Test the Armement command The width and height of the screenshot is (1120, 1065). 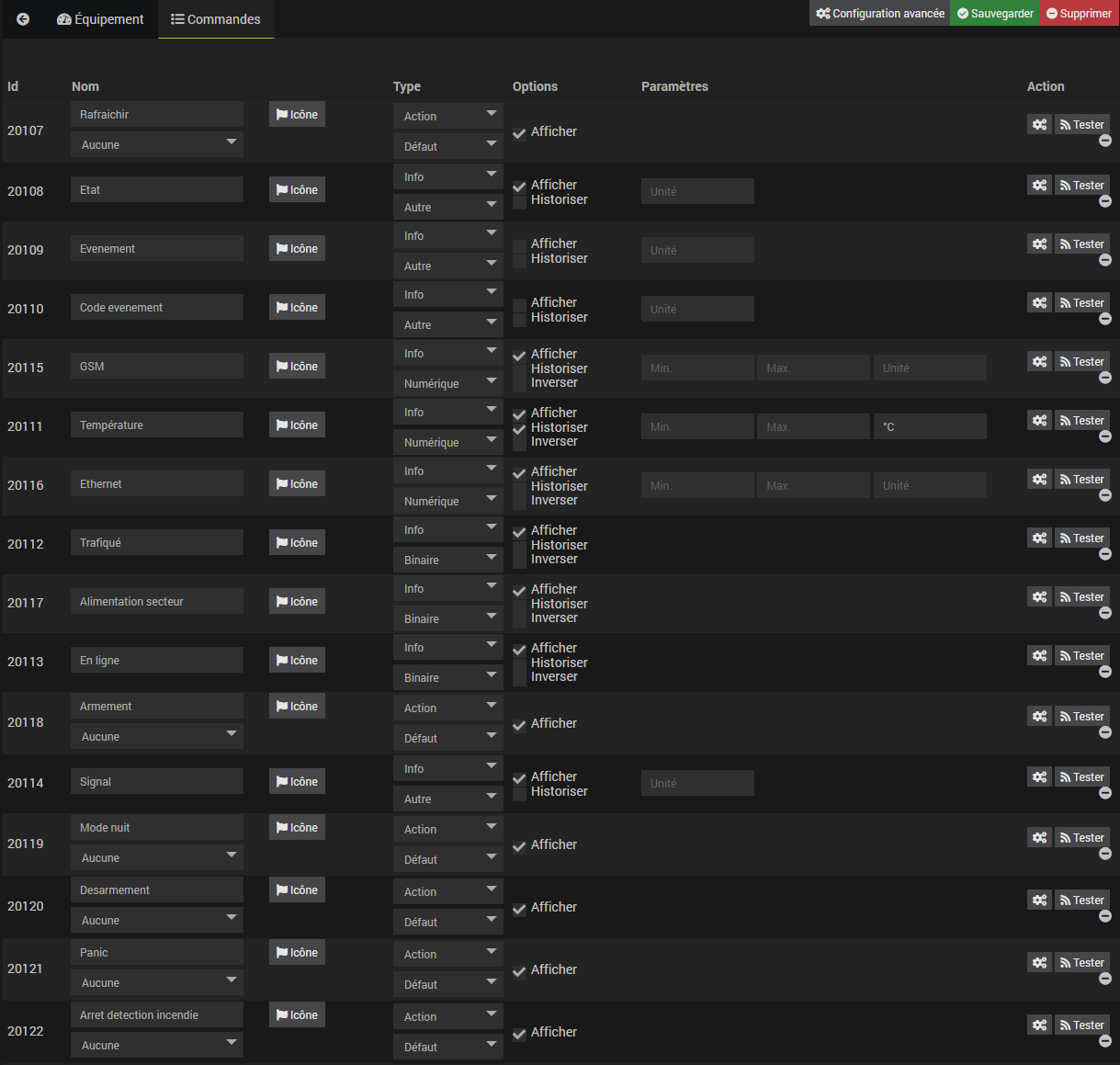[x=1082, y=716]
